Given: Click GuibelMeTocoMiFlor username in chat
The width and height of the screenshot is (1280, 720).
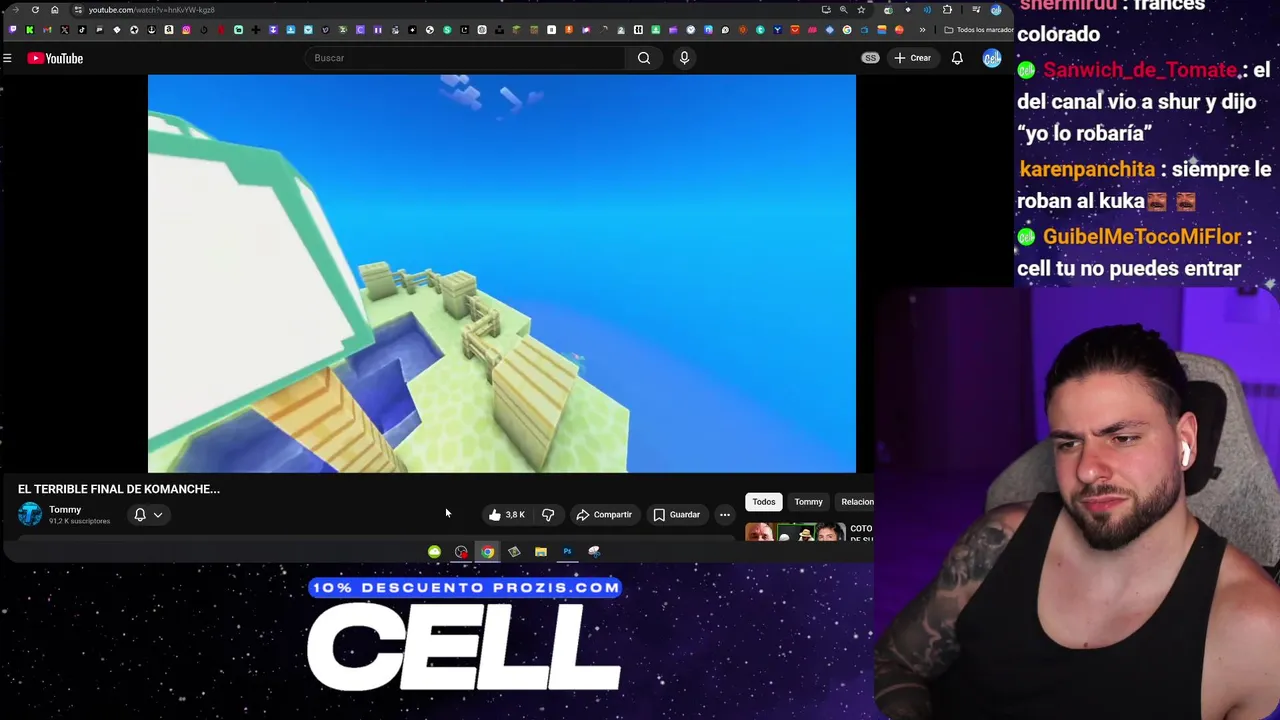Looking at the screenshot, I should pyautogui.click(x=1141, y=237).
